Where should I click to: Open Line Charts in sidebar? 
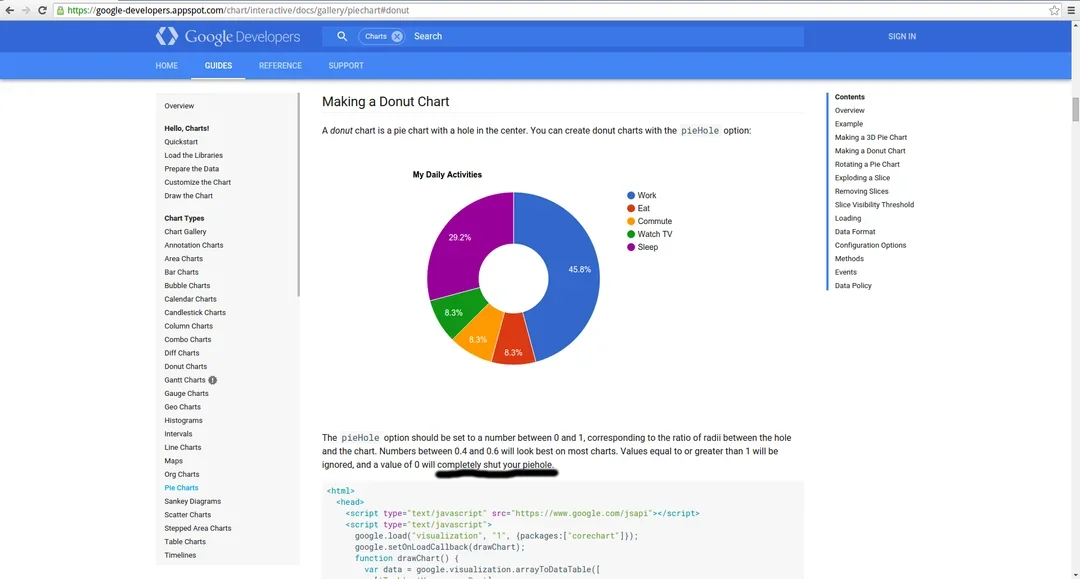(183, 448)
